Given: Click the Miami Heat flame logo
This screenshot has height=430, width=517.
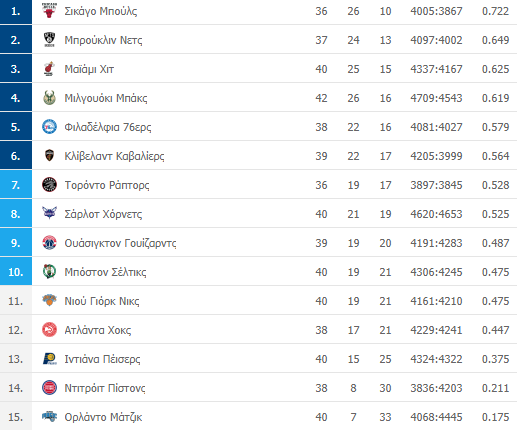Looking at the screenshot, I should 49,68.
